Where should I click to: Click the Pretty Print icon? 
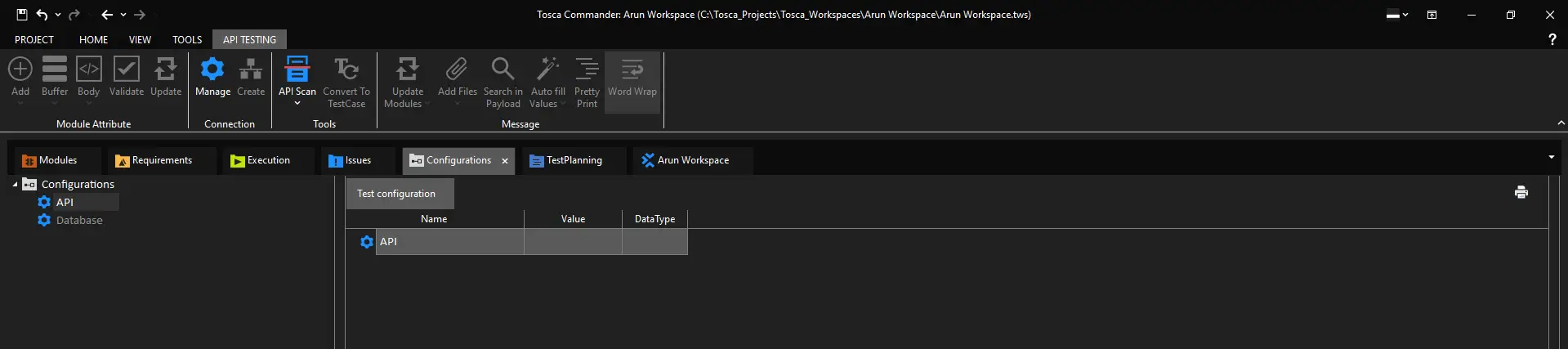point(587,69)
